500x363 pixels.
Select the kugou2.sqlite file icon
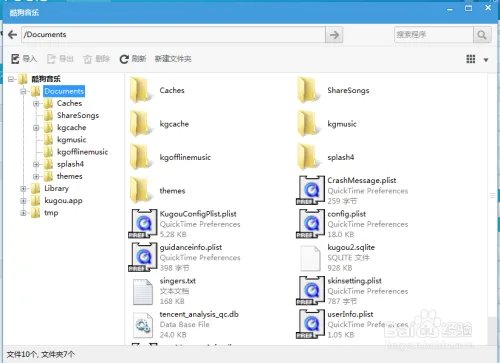click(x=310, y=258)
